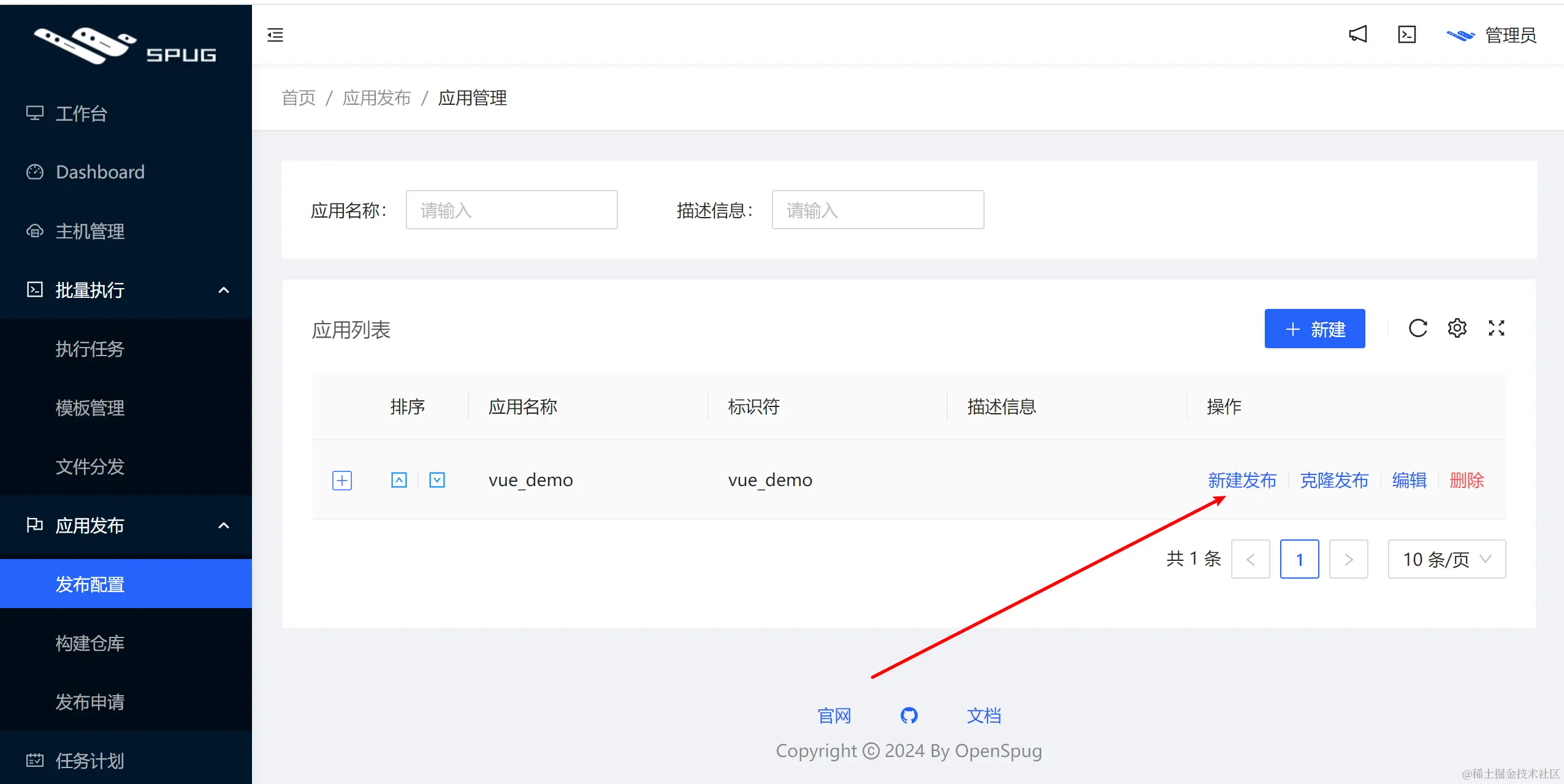
Task: Toggle fullscreen mode for the table
Action: pyautogui.click(x=1496, y=329)
